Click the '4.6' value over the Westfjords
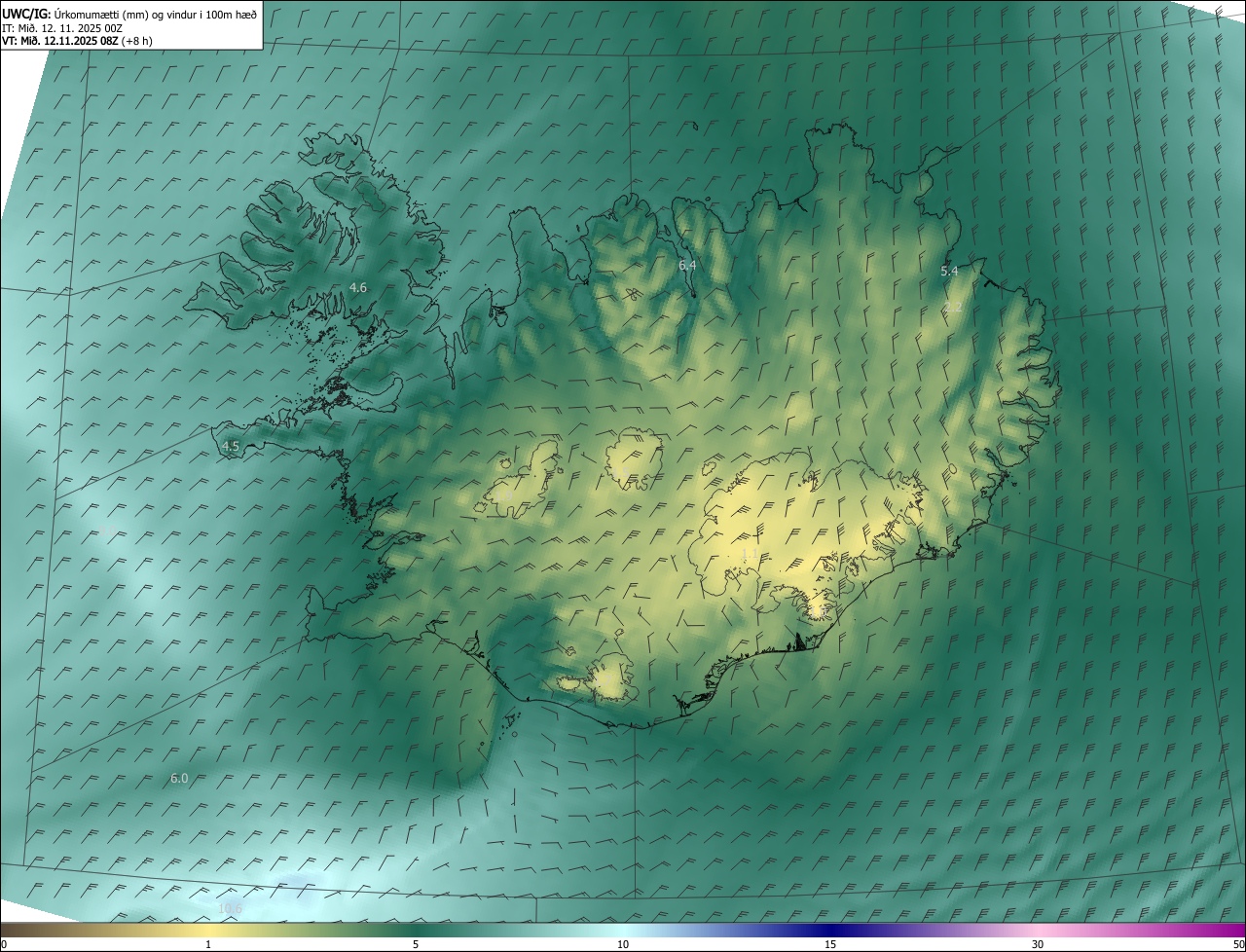The width and height of the screenshot is (1246, 952). click(x=358, y=288)
